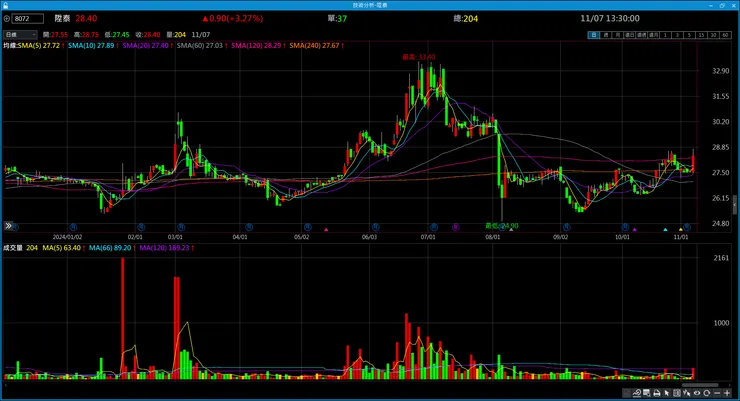Image resolution: width=740 pixels, height=401 pixels.
Task: Click the stock code input field 8072
Action: pos(28,19)
